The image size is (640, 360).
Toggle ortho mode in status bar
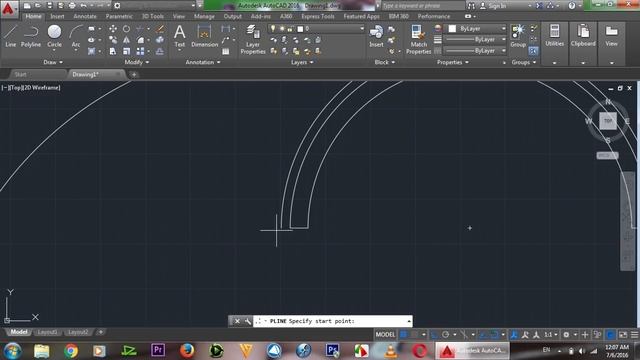coord(434,335)
